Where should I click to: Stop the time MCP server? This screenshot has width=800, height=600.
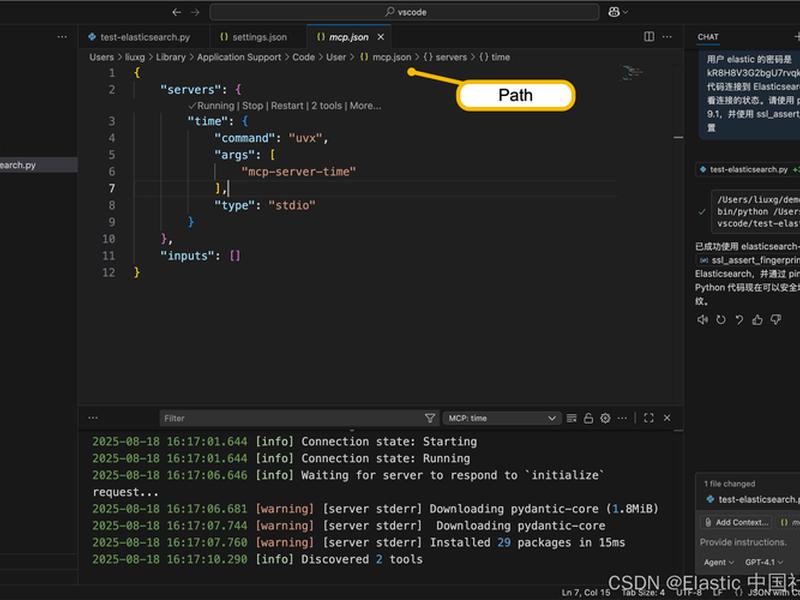[253, 106]
